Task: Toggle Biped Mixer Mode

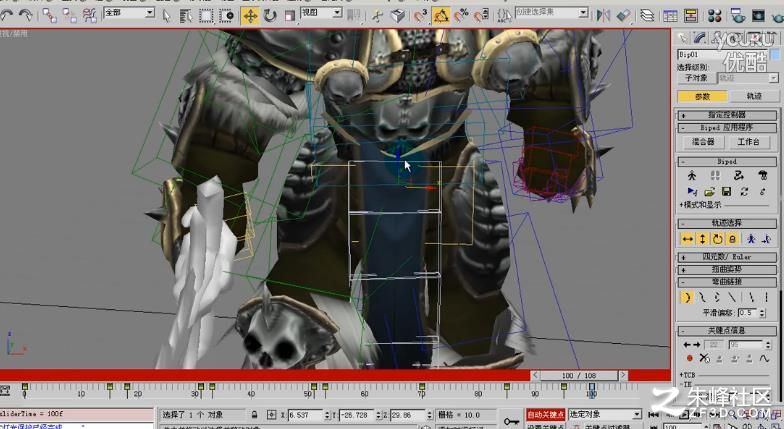Action: [x=762, y=175]
